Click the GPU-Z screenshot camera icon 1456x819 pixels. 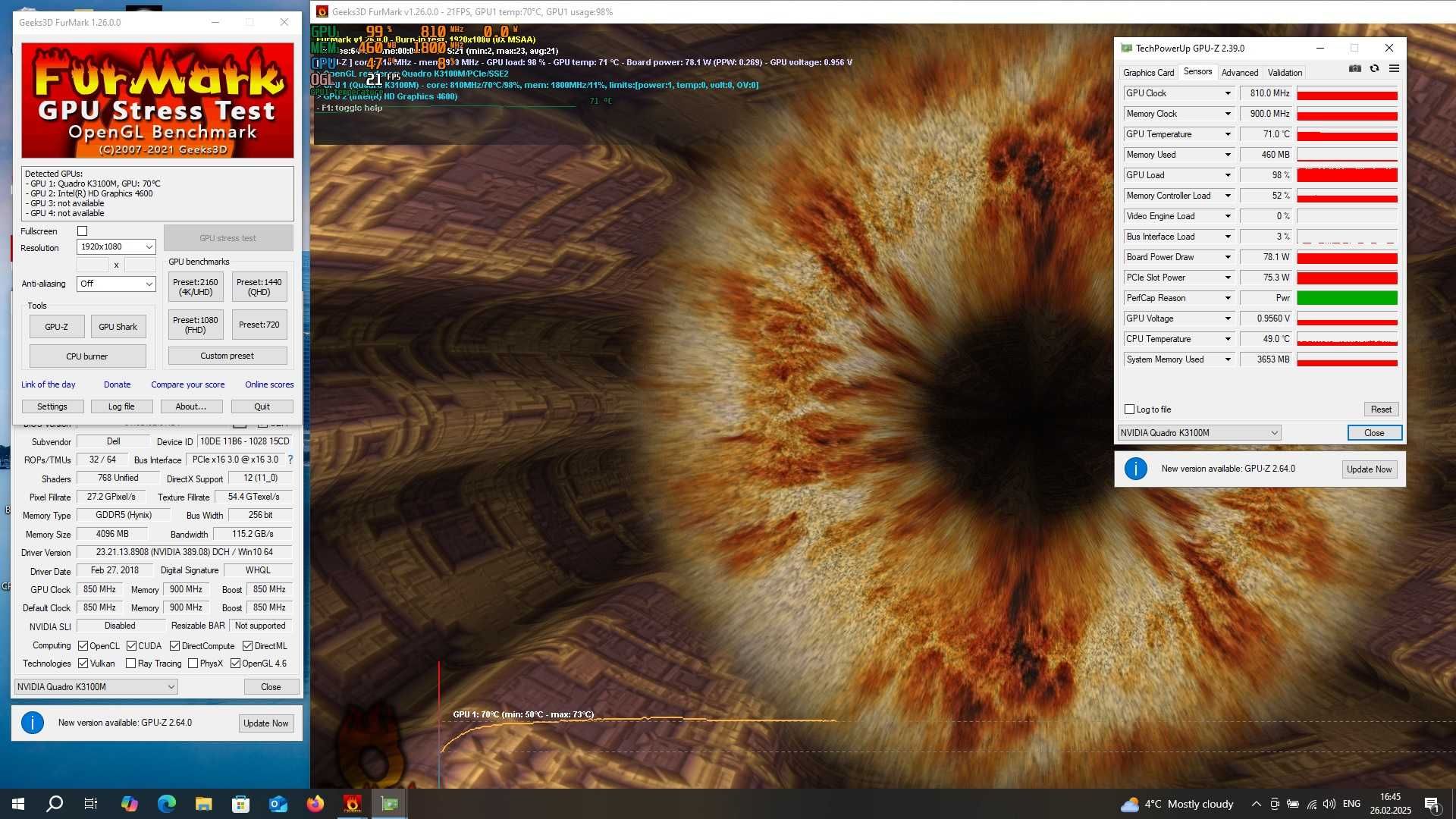coord(1354,69)
